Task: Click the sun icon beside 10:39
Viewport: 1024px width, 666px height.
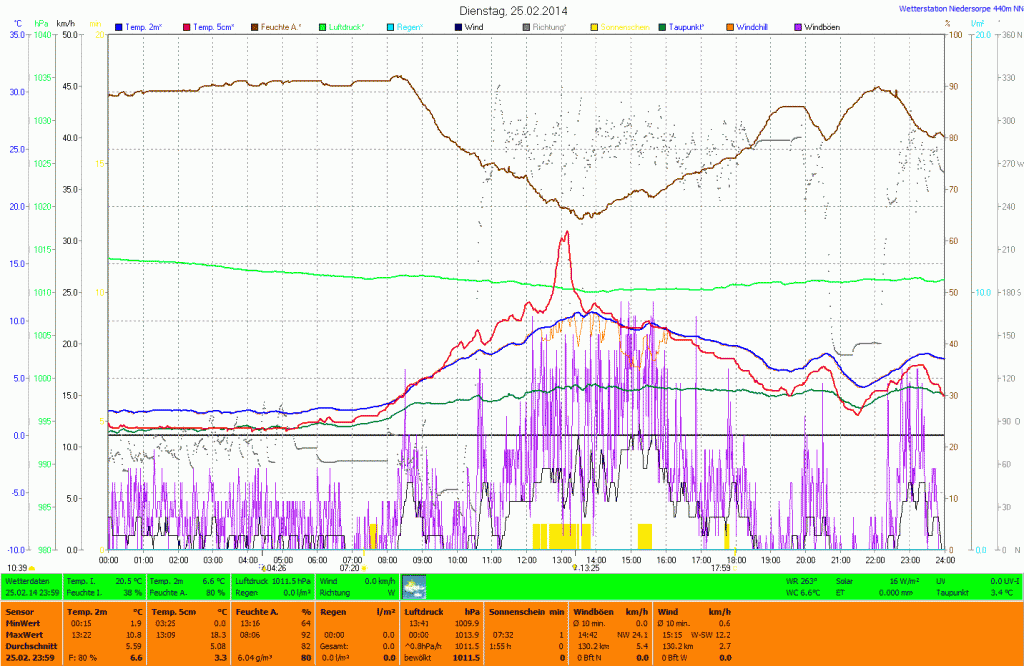Action: click(33, 568)
